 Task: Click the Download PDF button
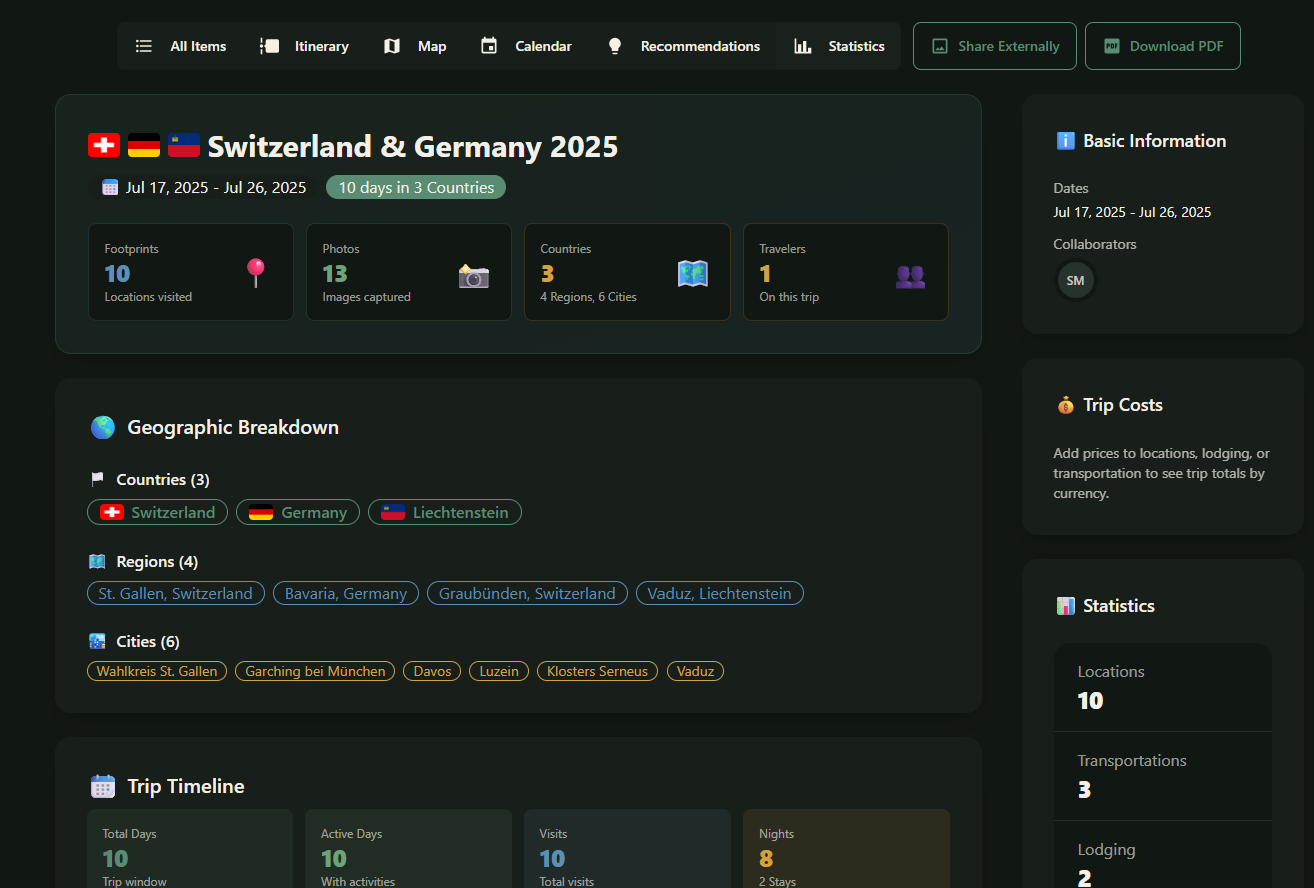(x=1163, y=46)
